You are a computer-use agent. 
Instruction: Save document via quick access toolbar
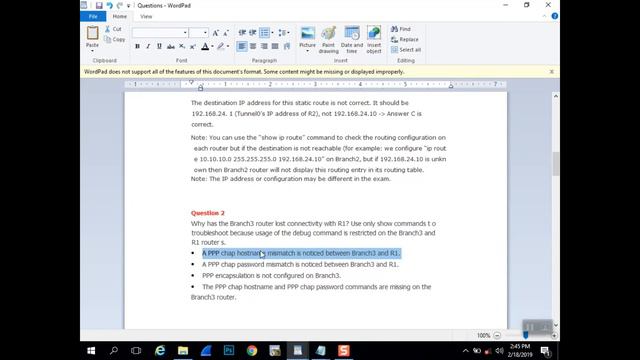[99, 5]
